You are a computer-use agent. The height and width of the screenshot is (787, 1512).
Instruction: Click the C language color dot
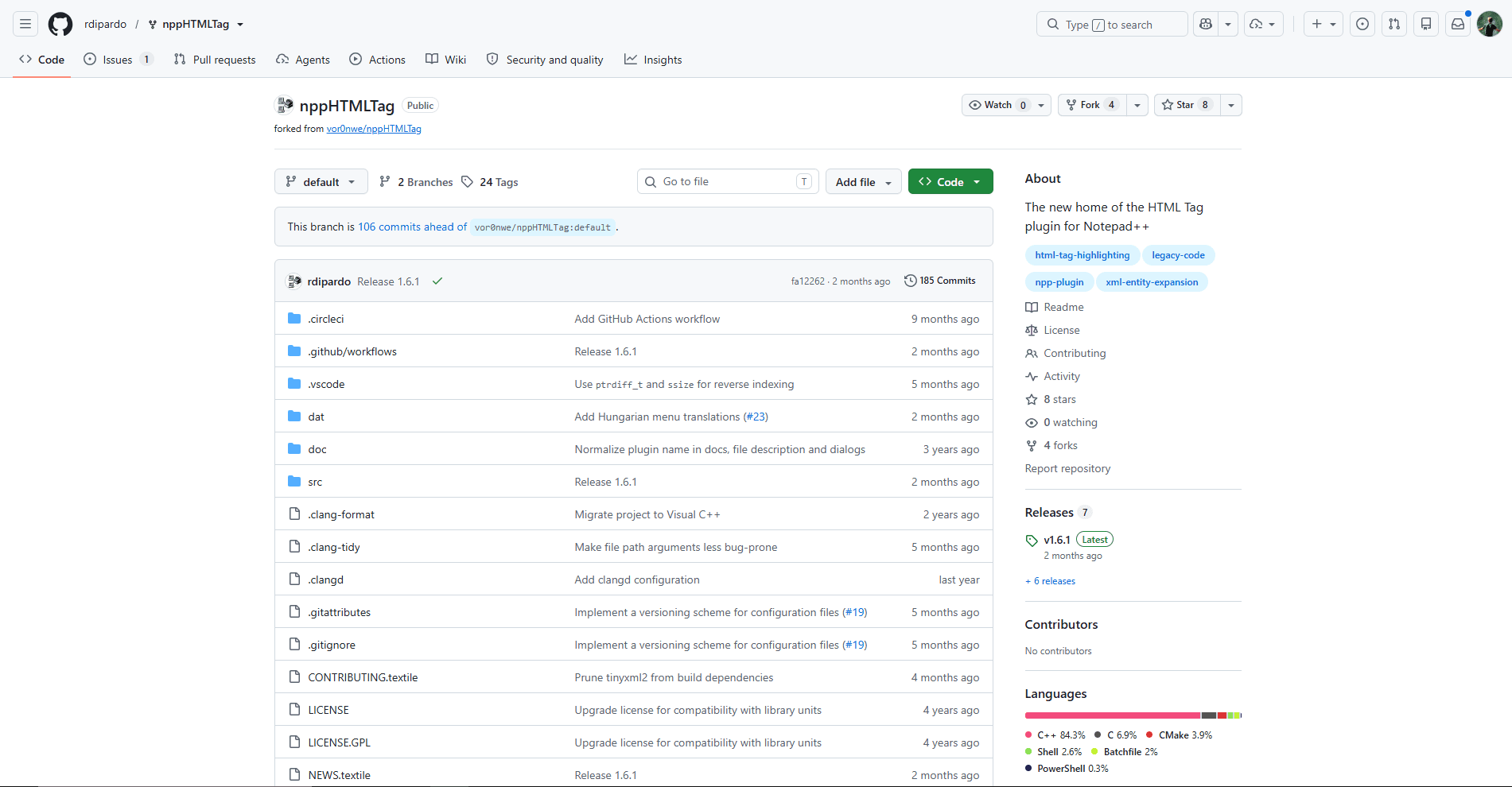pyautogui.click(x=1098, y=735)
